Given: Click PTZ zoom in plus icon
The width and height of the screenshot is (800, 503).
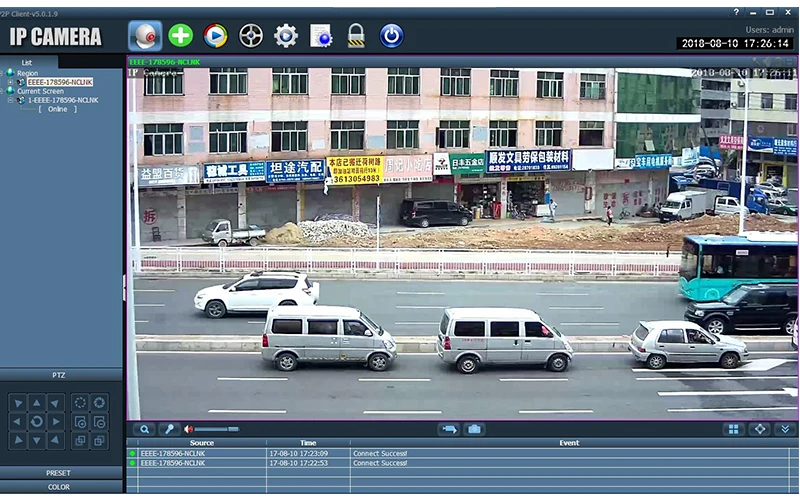Looking at the screenshot, I should 80,421.
